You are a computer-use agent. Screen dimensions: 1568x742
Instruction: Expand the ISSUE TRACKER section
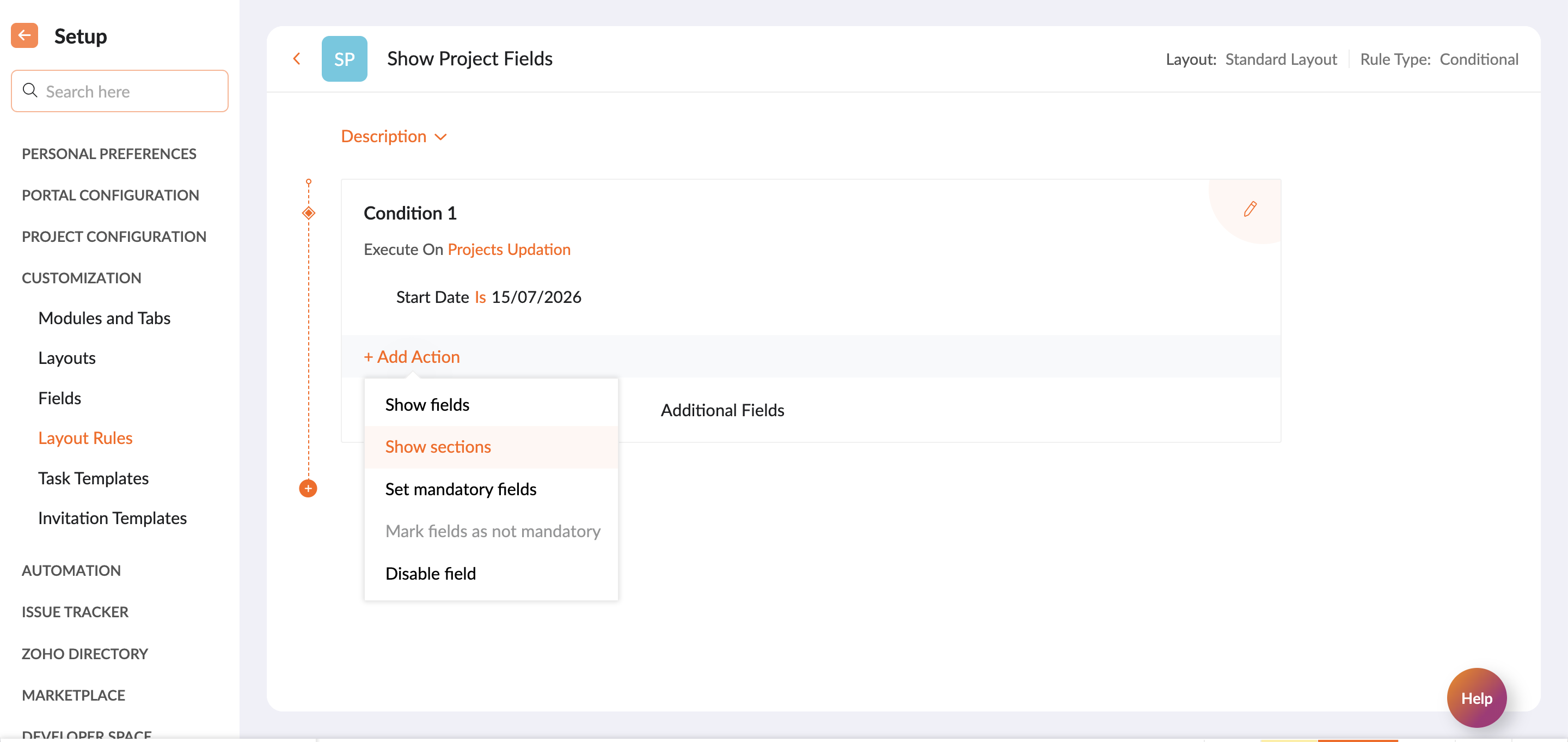[x=75, y=612]
